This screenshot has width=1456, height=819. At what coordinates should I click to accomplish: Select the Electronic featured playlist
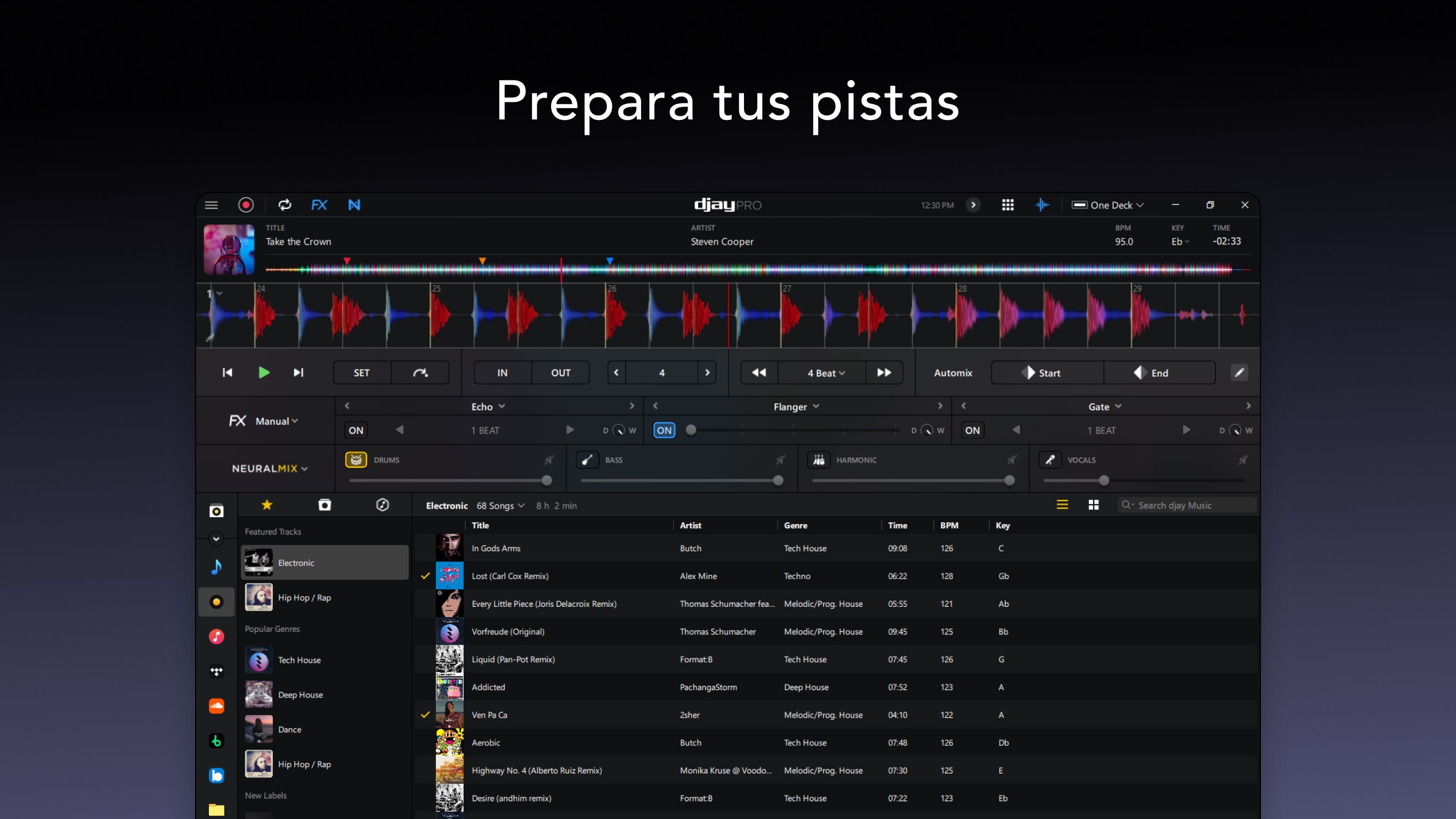325,562
